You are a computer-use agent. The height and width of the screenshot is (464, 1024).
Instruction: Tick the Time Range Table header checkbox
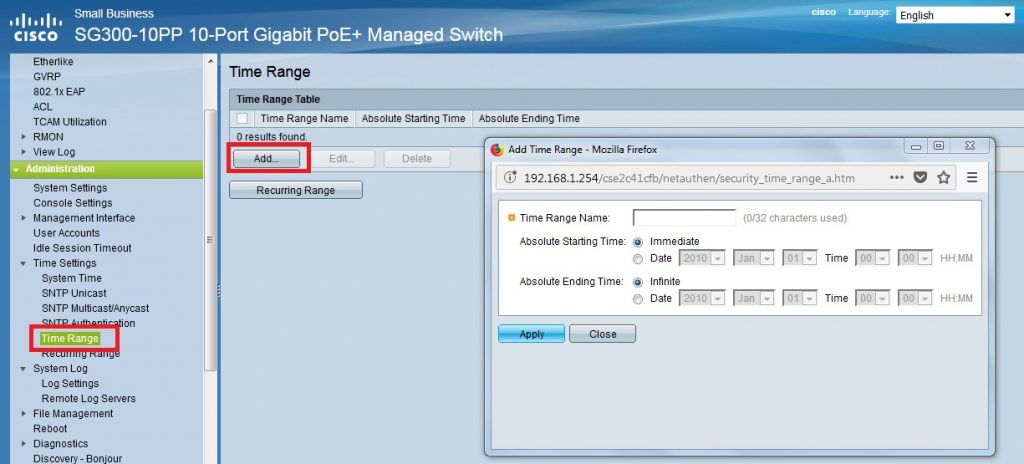[x=242, y=118]
